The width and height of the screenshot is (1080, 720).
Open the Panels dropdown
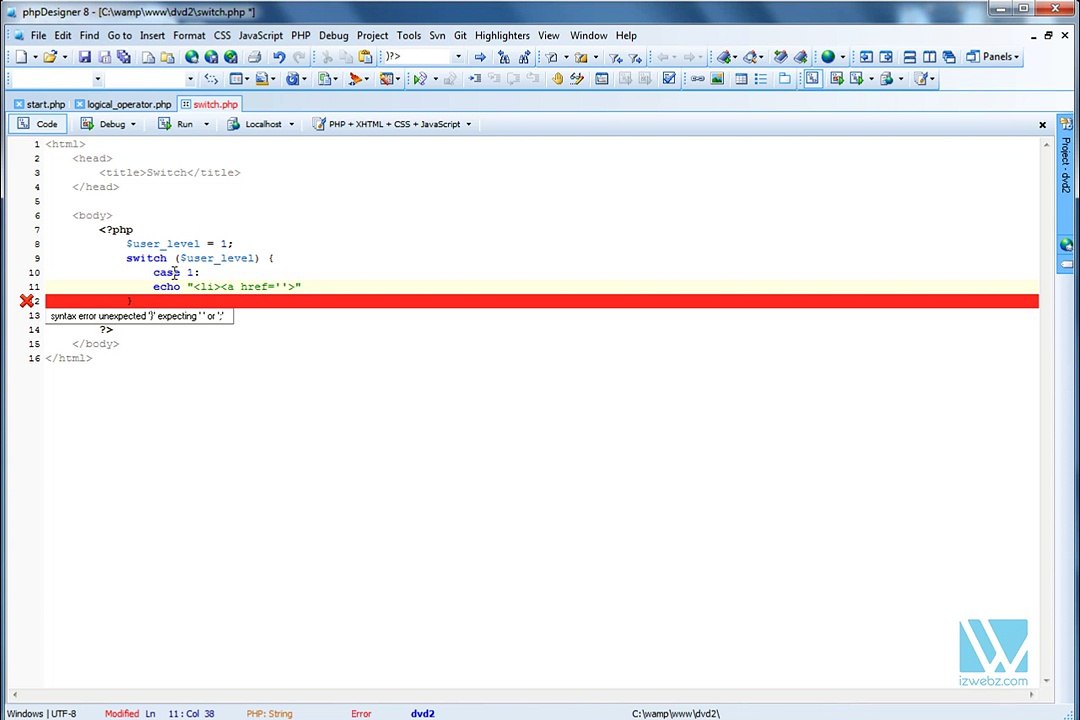point(993,56)
